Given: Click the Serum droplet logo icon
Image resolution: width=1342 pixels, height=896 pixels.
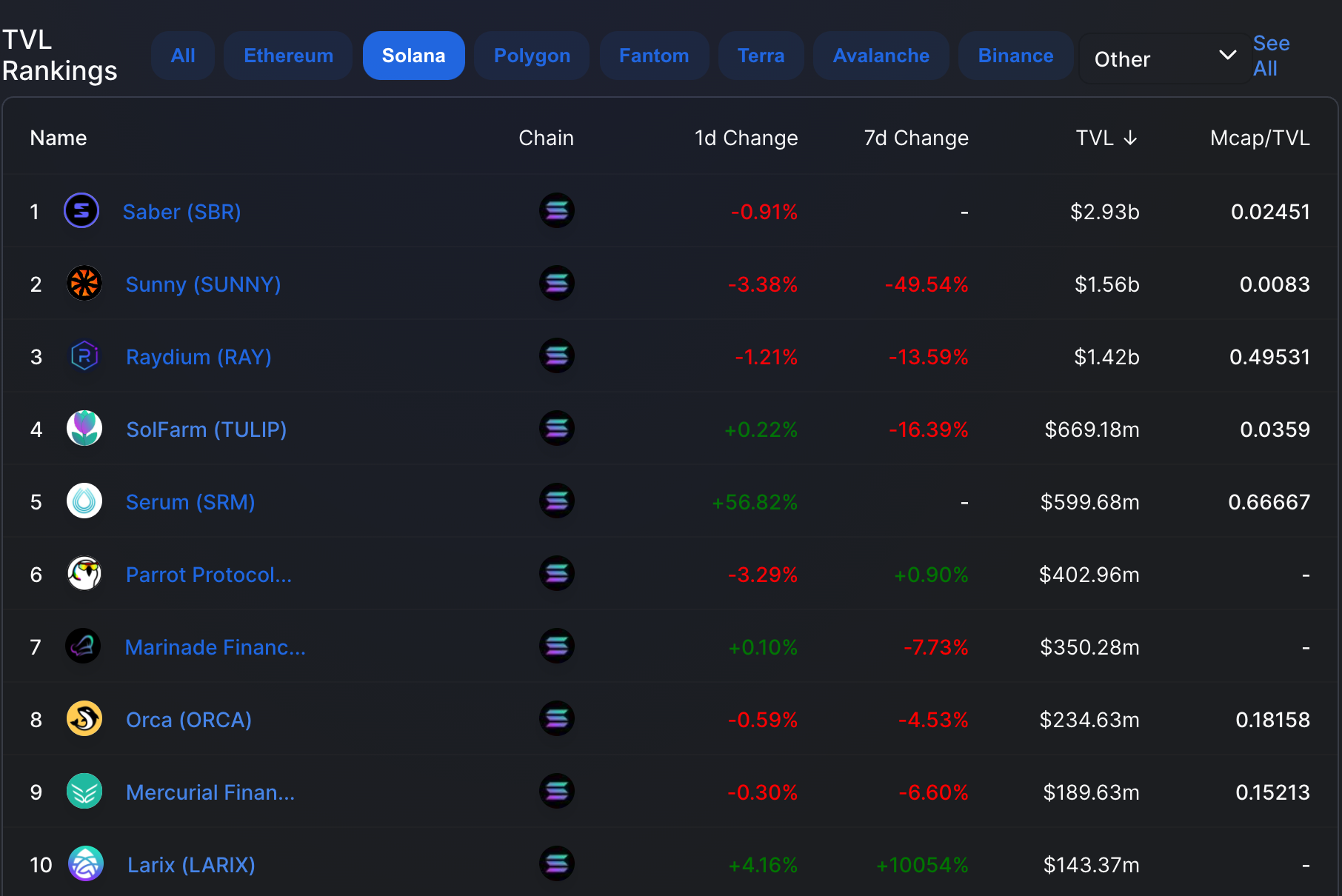Looking at the screenshot, I should tap(84, 501).
